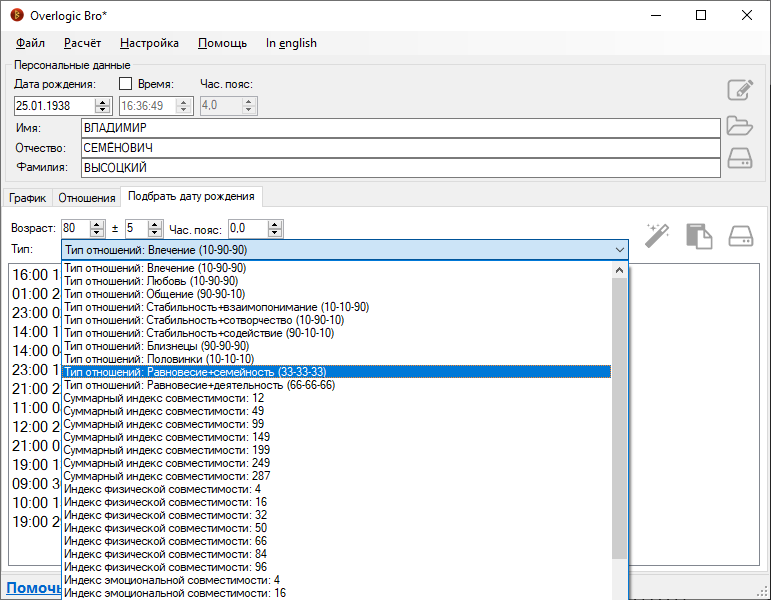This screenshot has height=600, width=771.
Task: Collapse the Тип dropdown with its arrow
Action: [x=619, y=250]
